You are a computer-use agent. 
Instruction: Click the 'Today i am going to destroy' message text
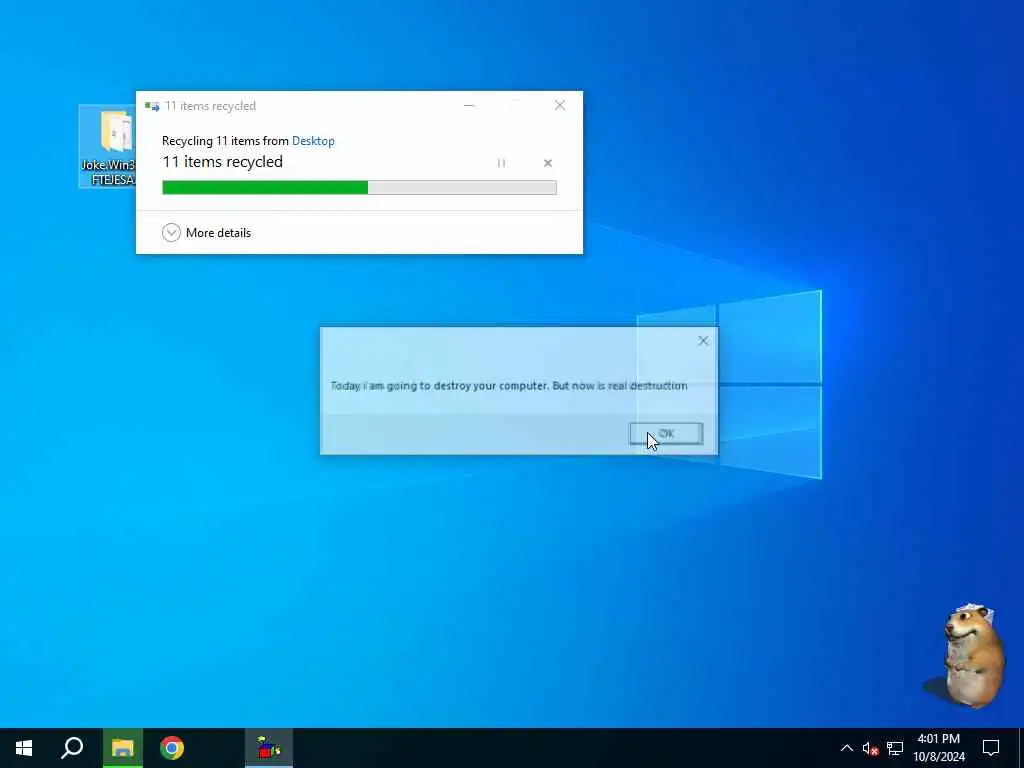[x=509, y=386]
